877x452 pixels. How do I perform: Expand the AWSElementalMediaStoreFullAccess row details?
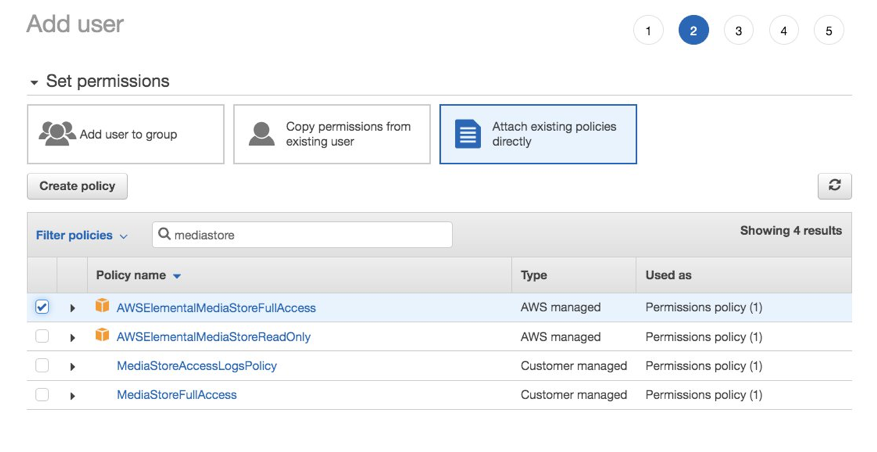tap(73, 308)
